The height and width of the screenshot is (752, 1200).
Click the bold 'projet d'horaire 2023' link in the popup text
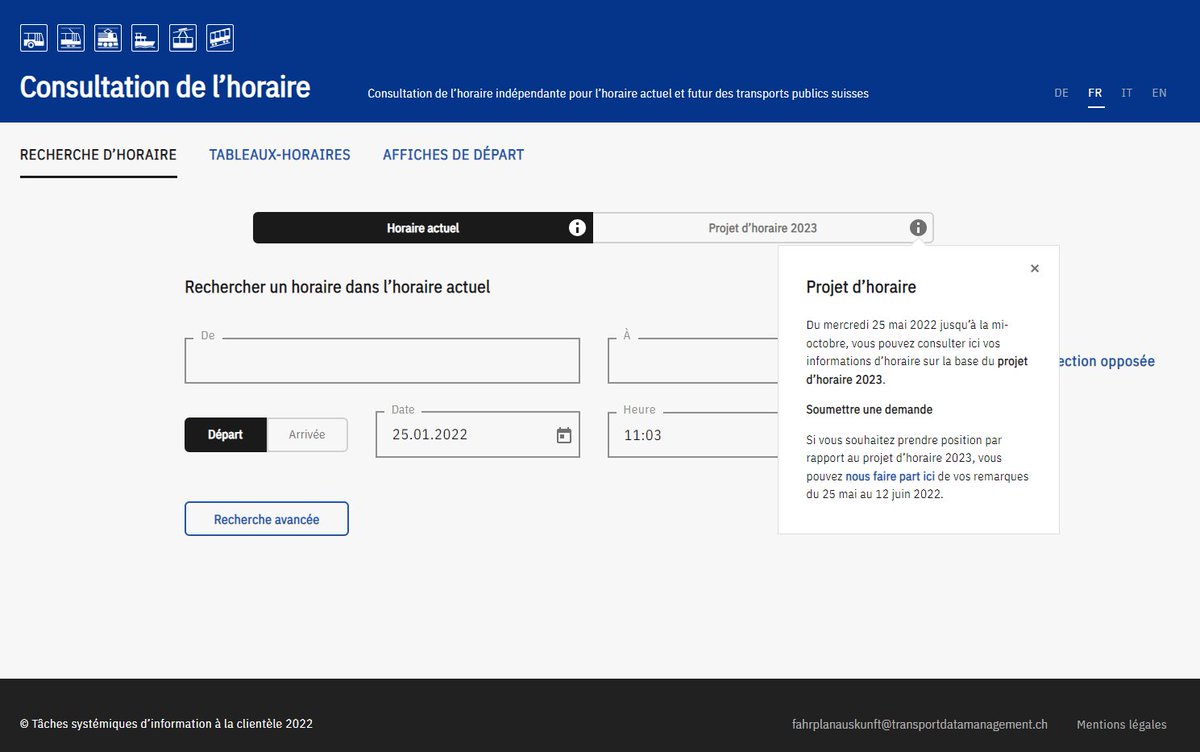click(x=917, y=370)
